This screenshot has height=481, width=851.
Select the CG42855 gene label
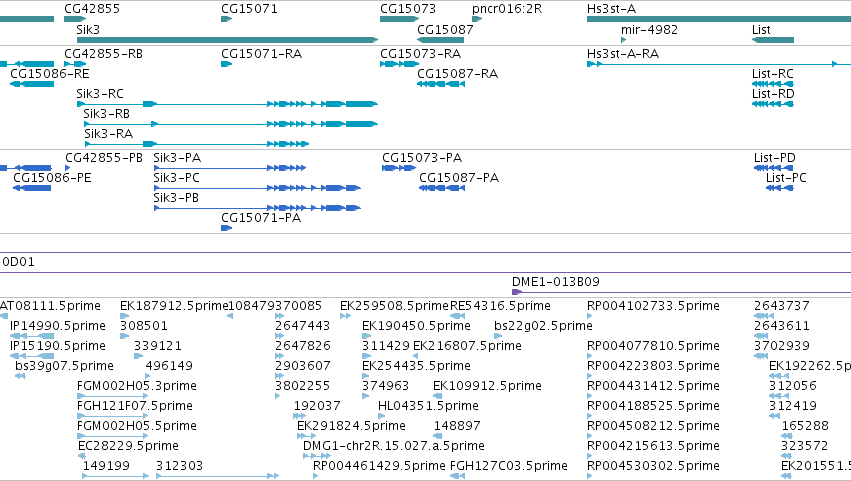(x=92, y=9)
